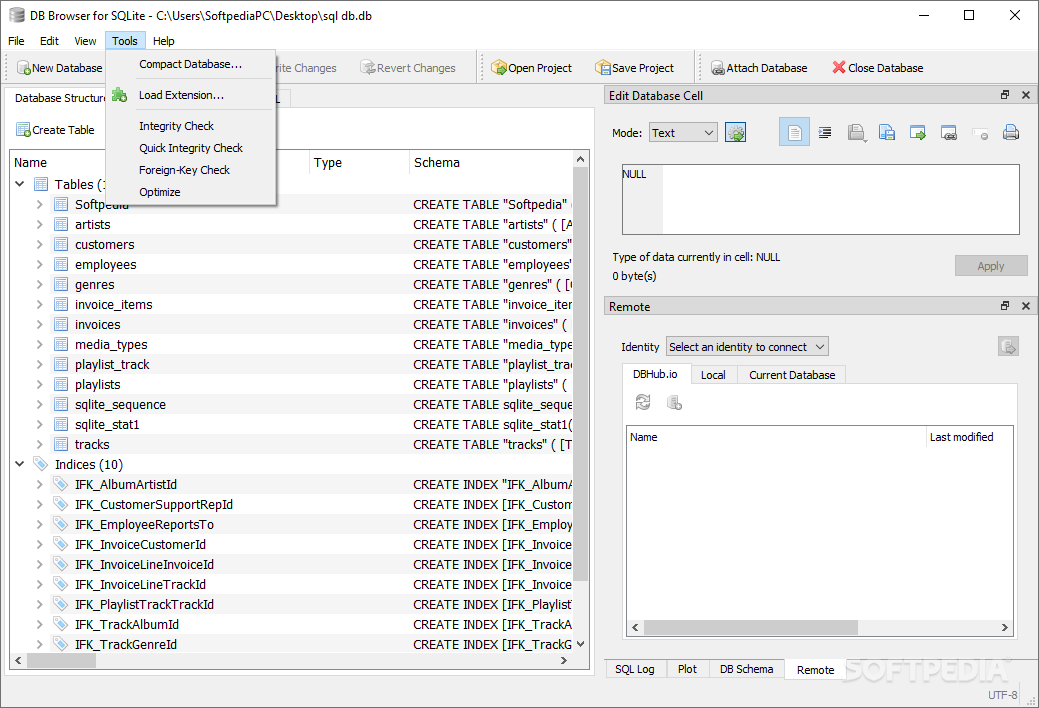The height and width of the screenshot is (708, 1039).
Task: Click the Revert Changes icon
Action: [368, 68]
